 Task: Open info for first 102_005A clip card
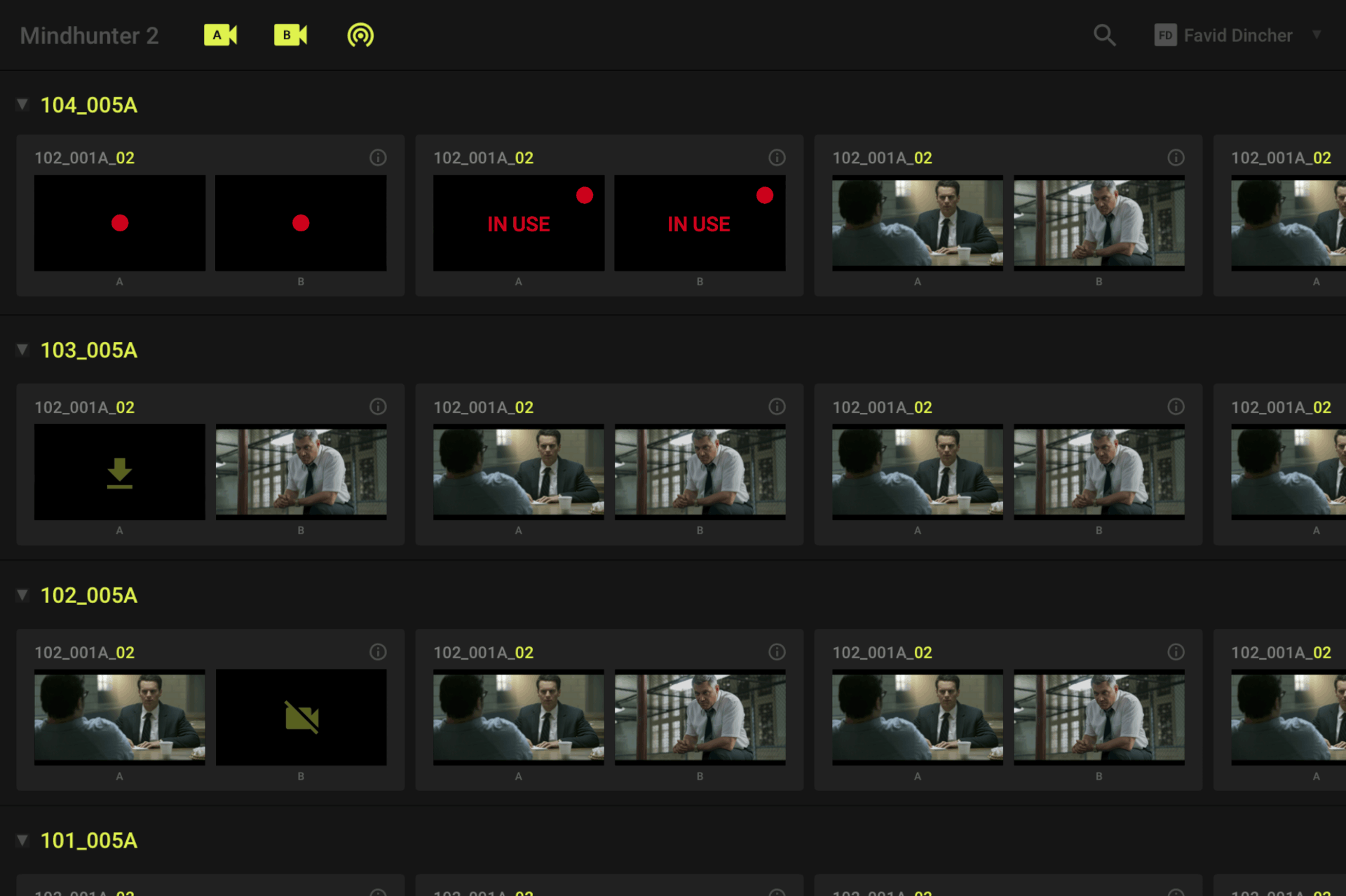378,652
